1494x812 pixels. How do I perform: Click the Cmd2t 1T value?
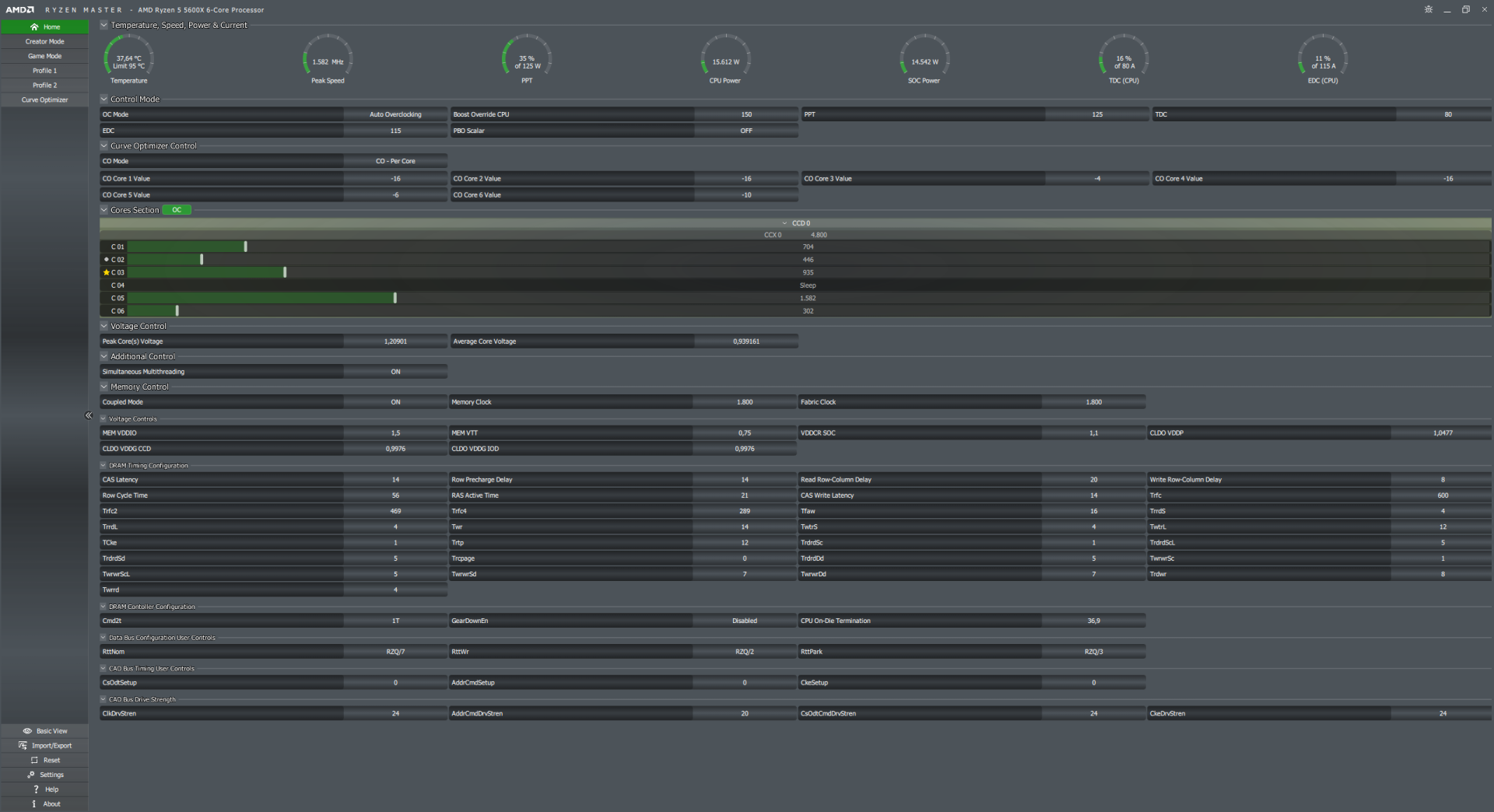395,621
